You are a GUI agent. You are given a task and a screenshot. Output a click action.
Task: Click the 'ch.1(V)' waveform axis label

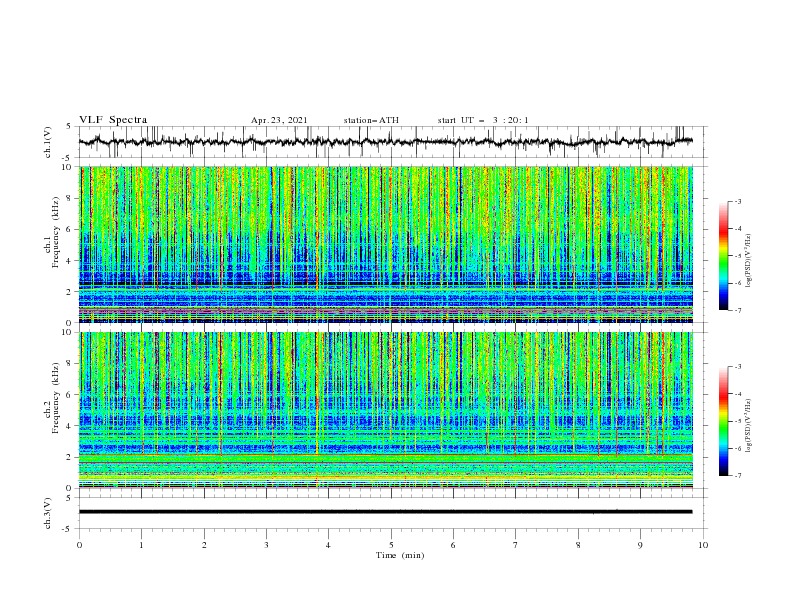pos(48,142)
